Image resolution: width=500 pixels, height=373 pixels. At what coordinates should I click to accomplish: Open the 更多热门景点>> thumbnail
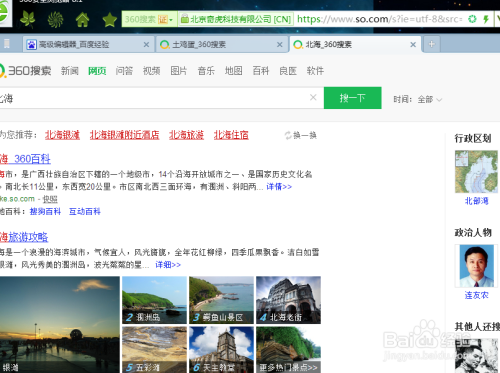click(288, 350)
